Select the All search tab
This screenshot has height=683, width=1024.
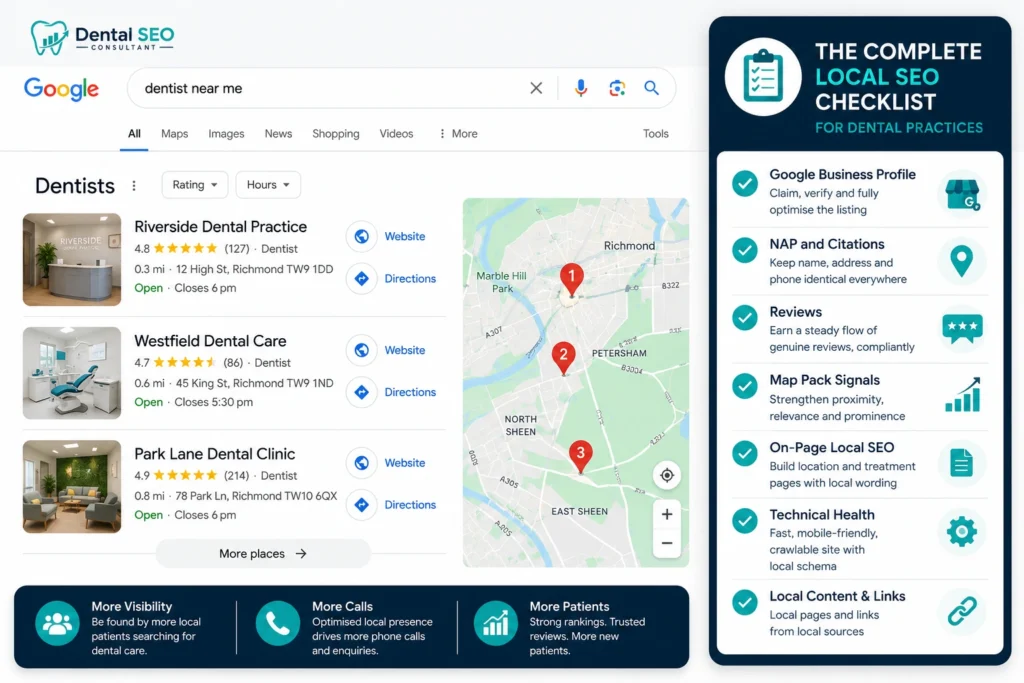coord(134,133)
